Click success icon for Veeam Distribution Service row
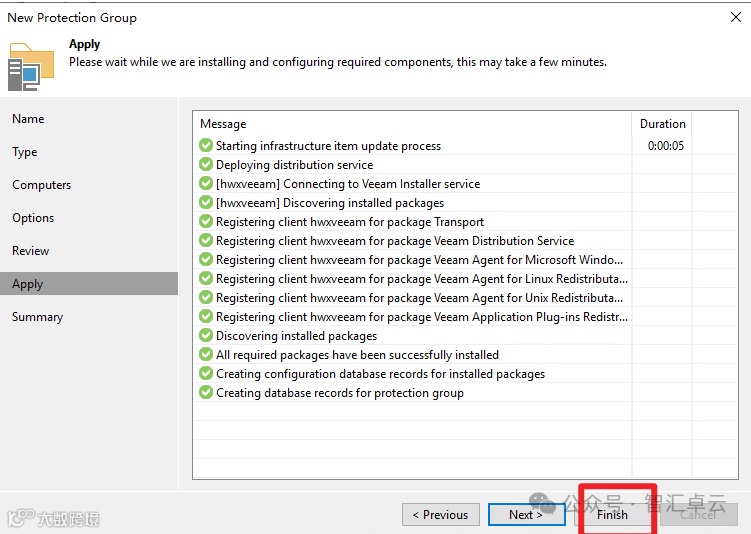 coord(206,240)
